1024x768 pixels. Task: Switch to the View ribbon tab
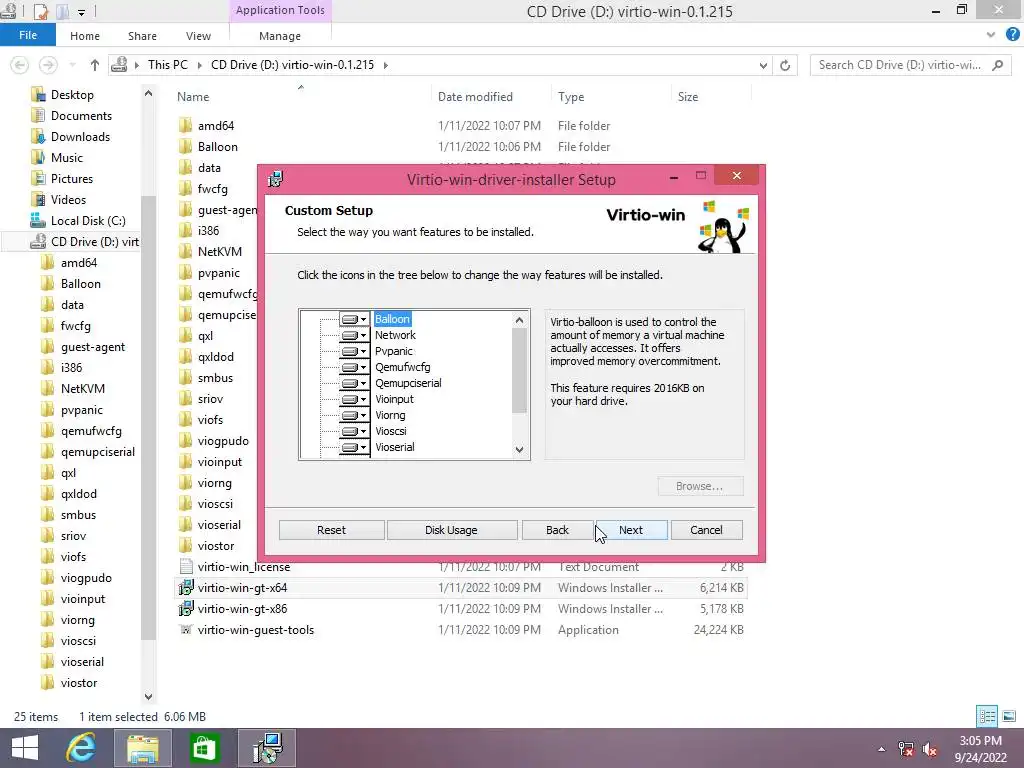tap(198, 36)
